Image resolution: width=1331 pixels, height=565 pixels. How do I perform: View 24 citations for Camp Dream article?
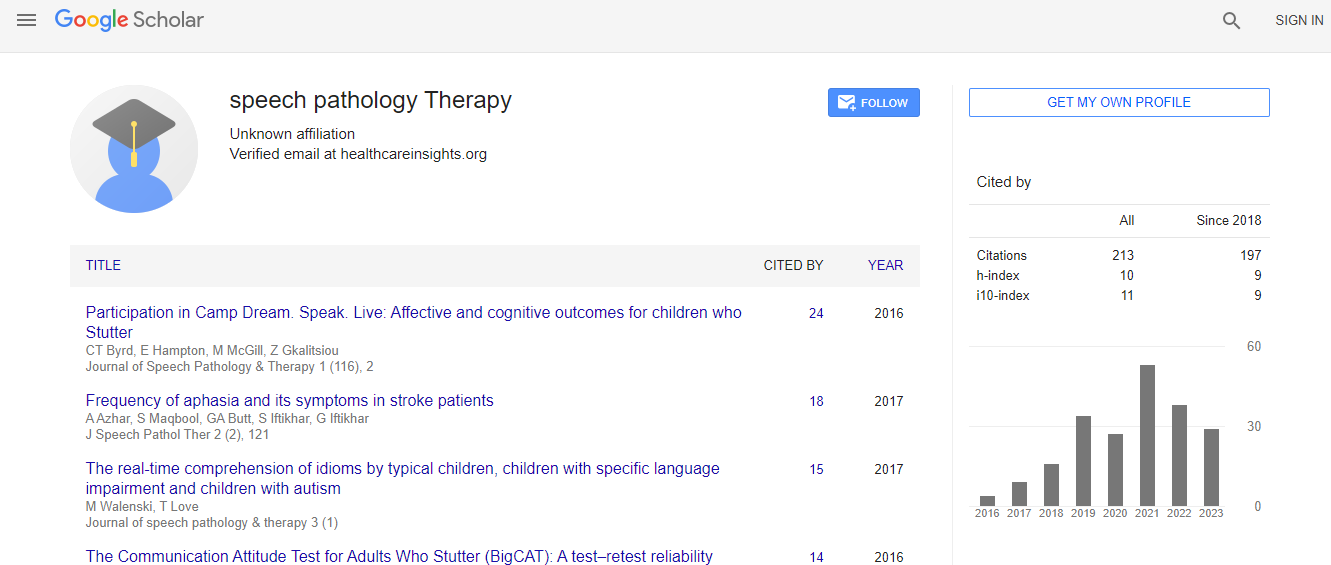tap(816, 314)
